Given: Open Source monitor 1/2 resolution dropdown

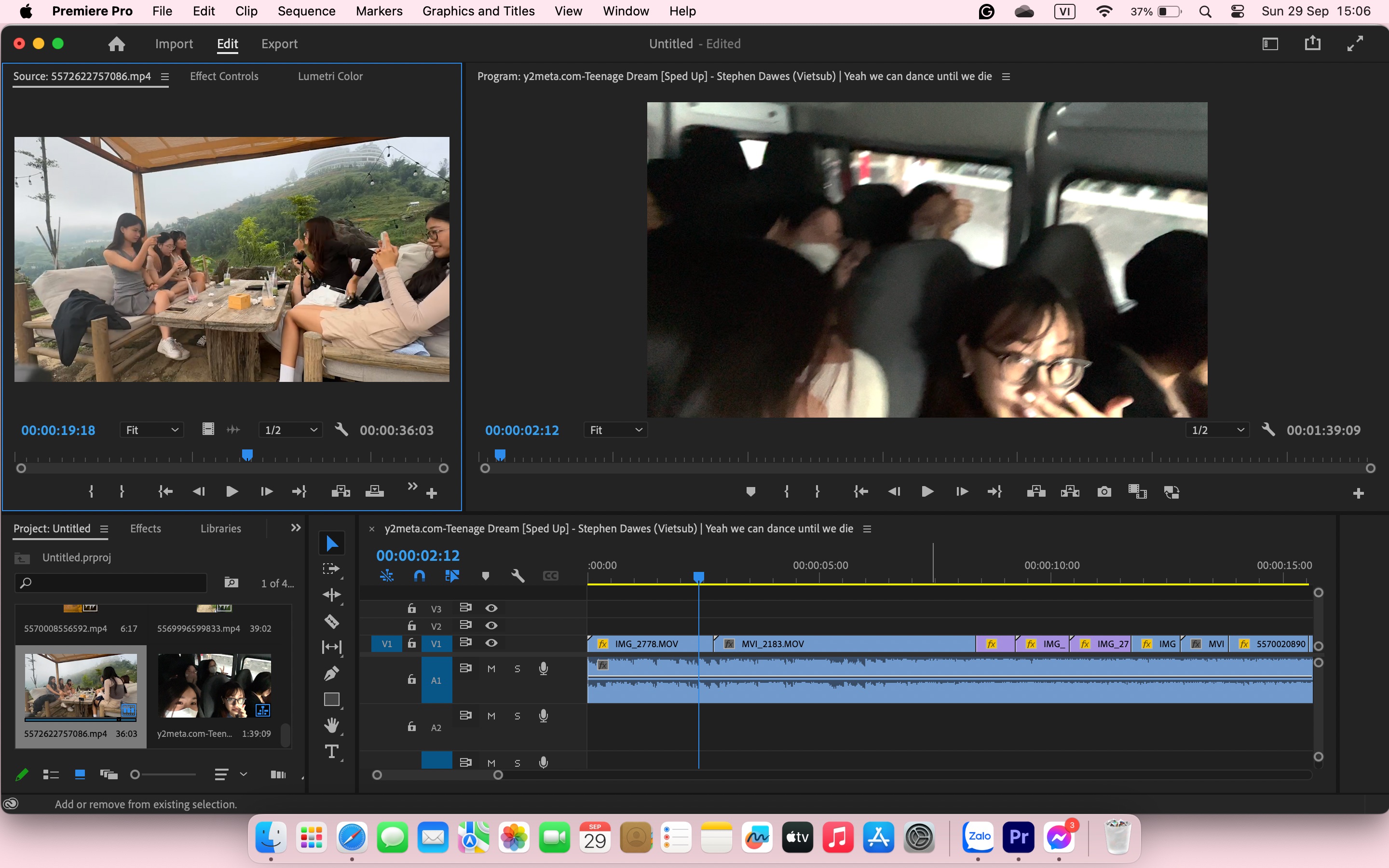Looking at the screenshot, I should tap(290, 430).
